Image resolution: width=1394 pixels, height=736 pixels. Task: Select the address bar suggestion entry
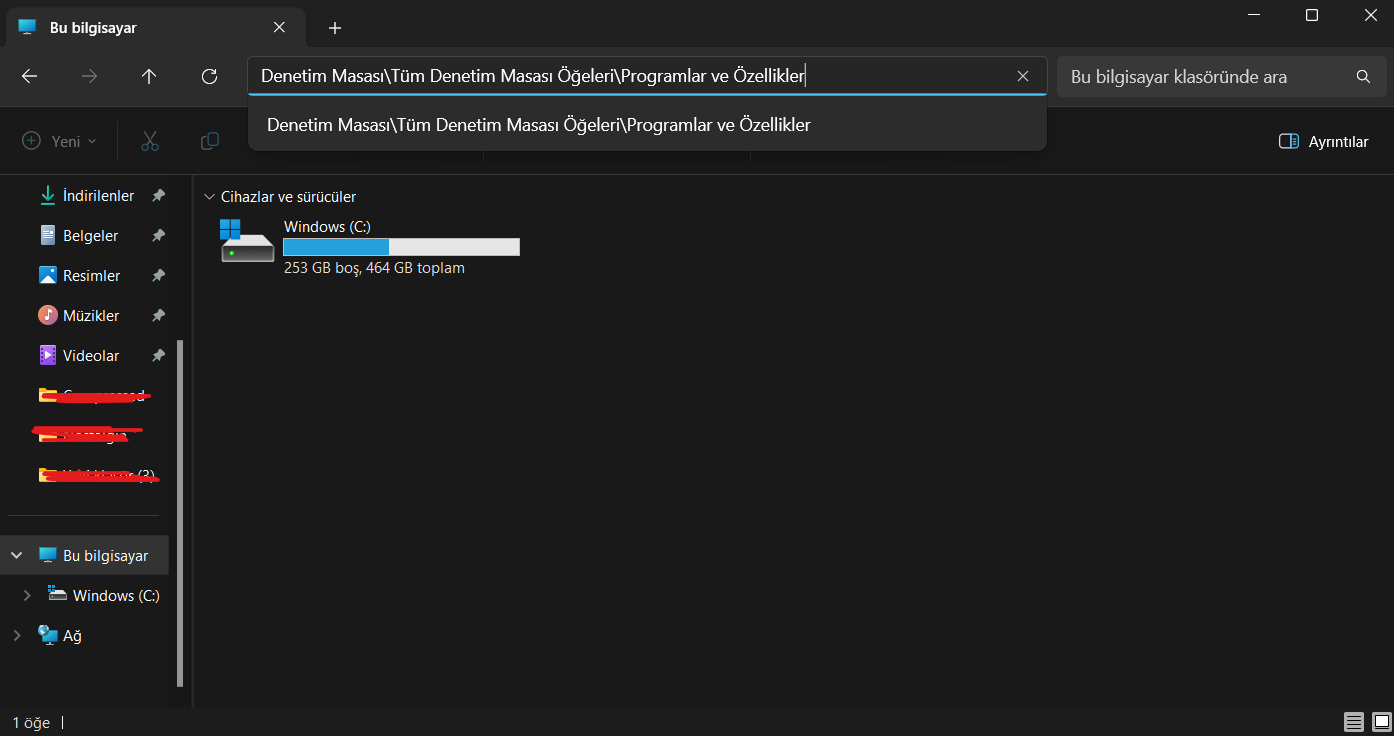point(538,125)
